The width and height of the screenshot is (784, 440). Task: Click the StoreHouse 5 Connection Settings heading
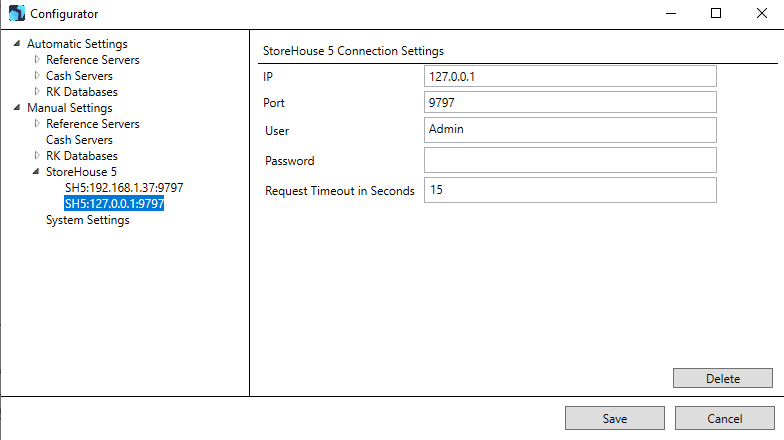coord(353,51)
